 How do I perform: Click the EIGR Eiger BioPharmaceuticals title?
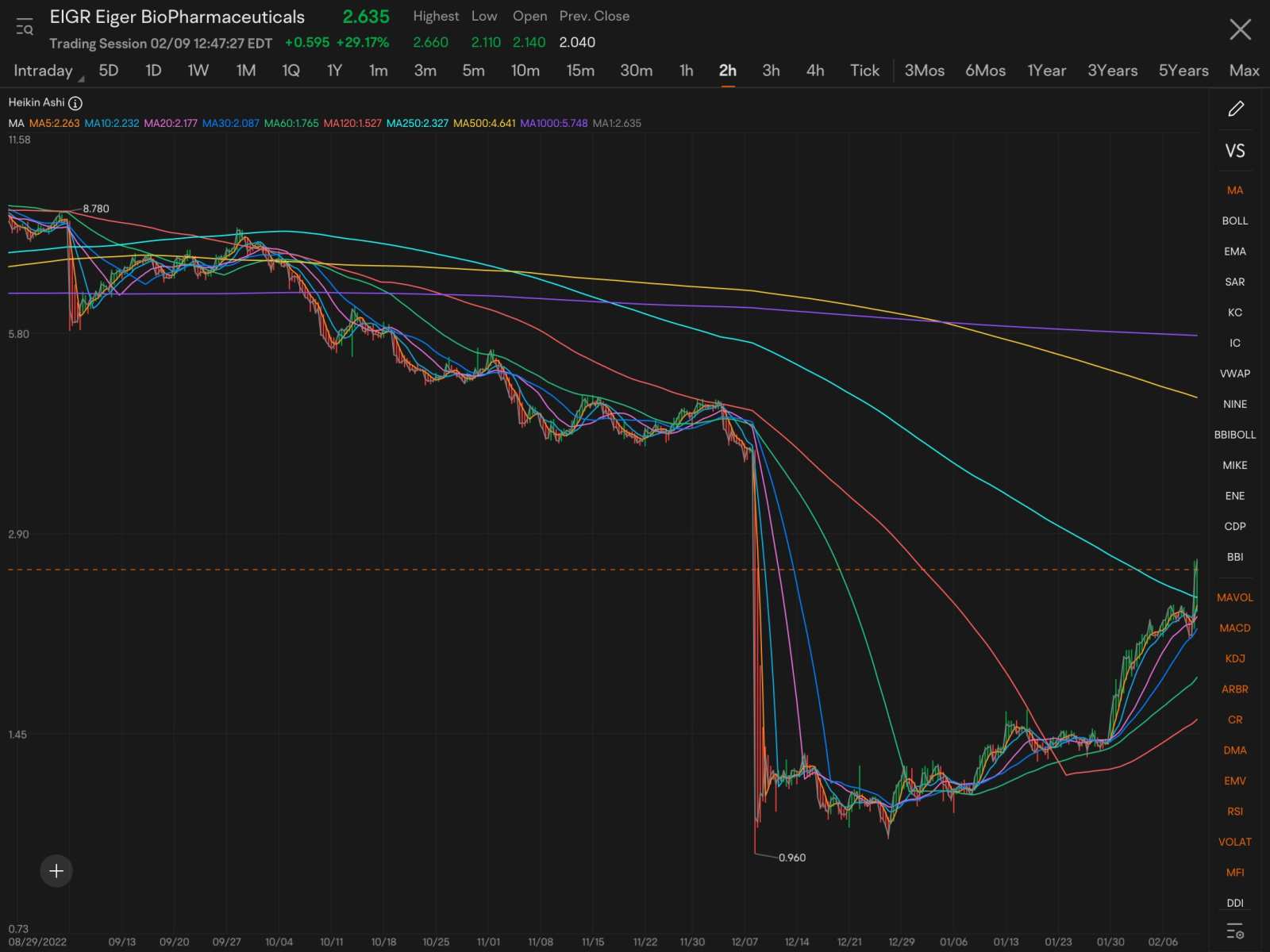(x=177, y=17)
